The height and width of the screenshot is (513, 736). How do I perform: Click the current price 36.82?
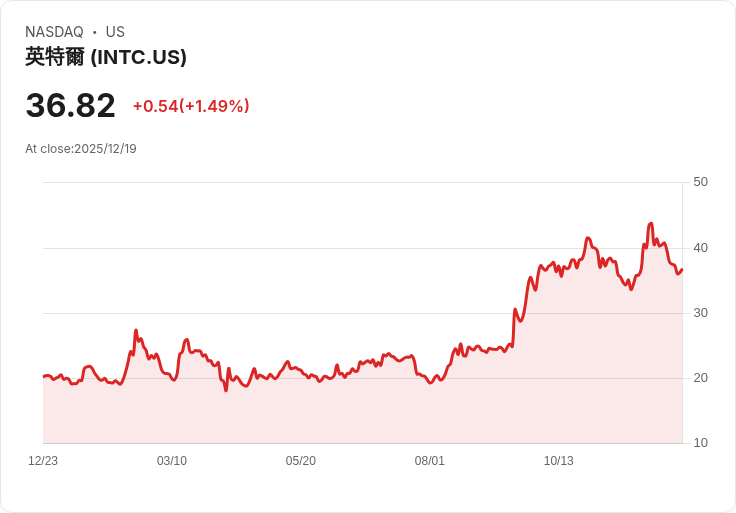point(70,105)
